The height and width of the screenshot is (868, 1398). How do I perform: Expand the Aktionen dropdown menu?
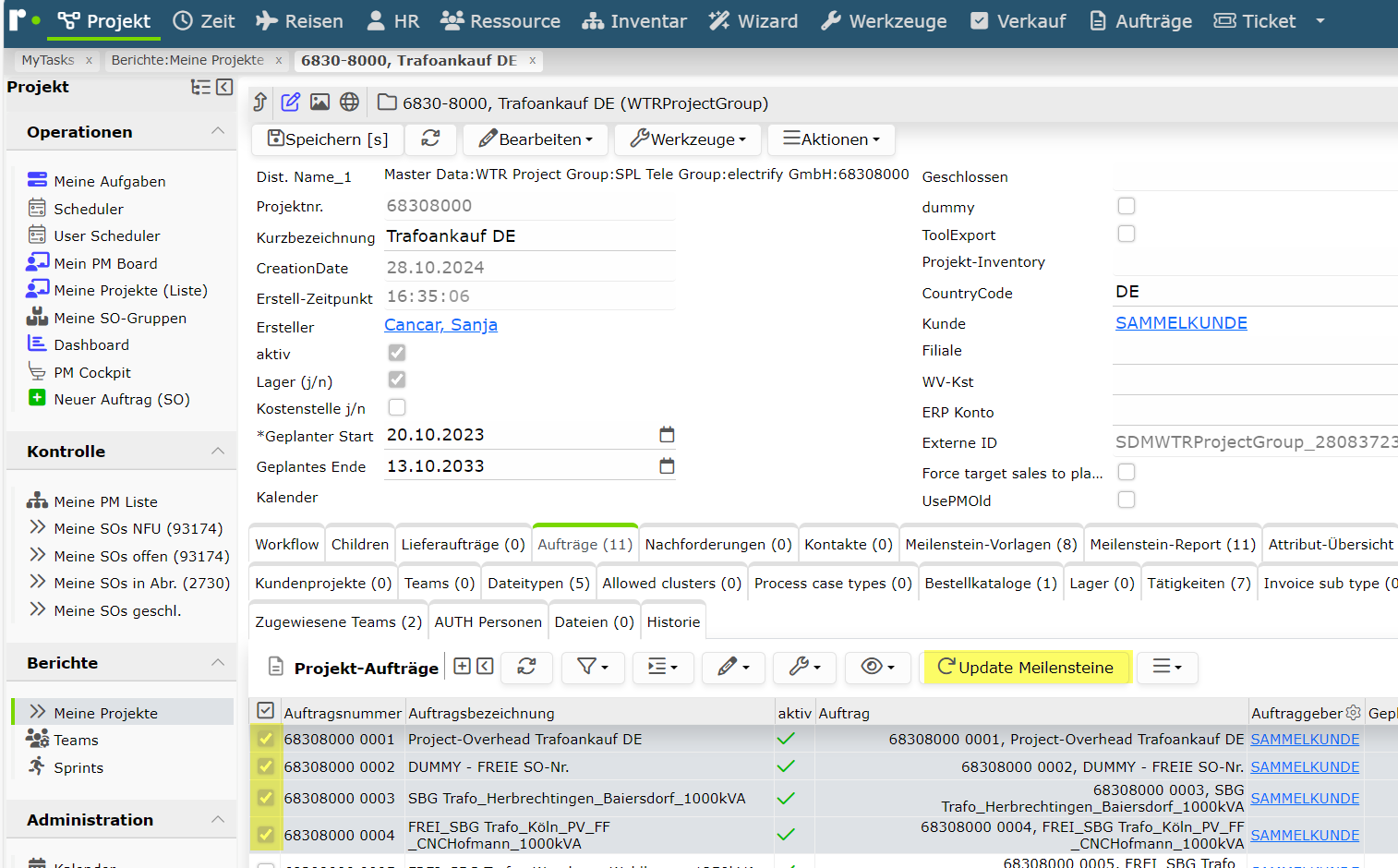click(x=831, y=139)
